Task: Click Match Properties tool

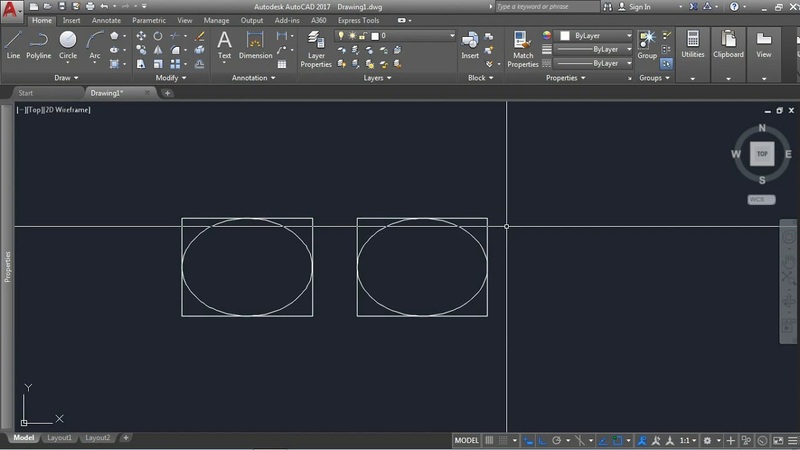Action: (522, 49)
